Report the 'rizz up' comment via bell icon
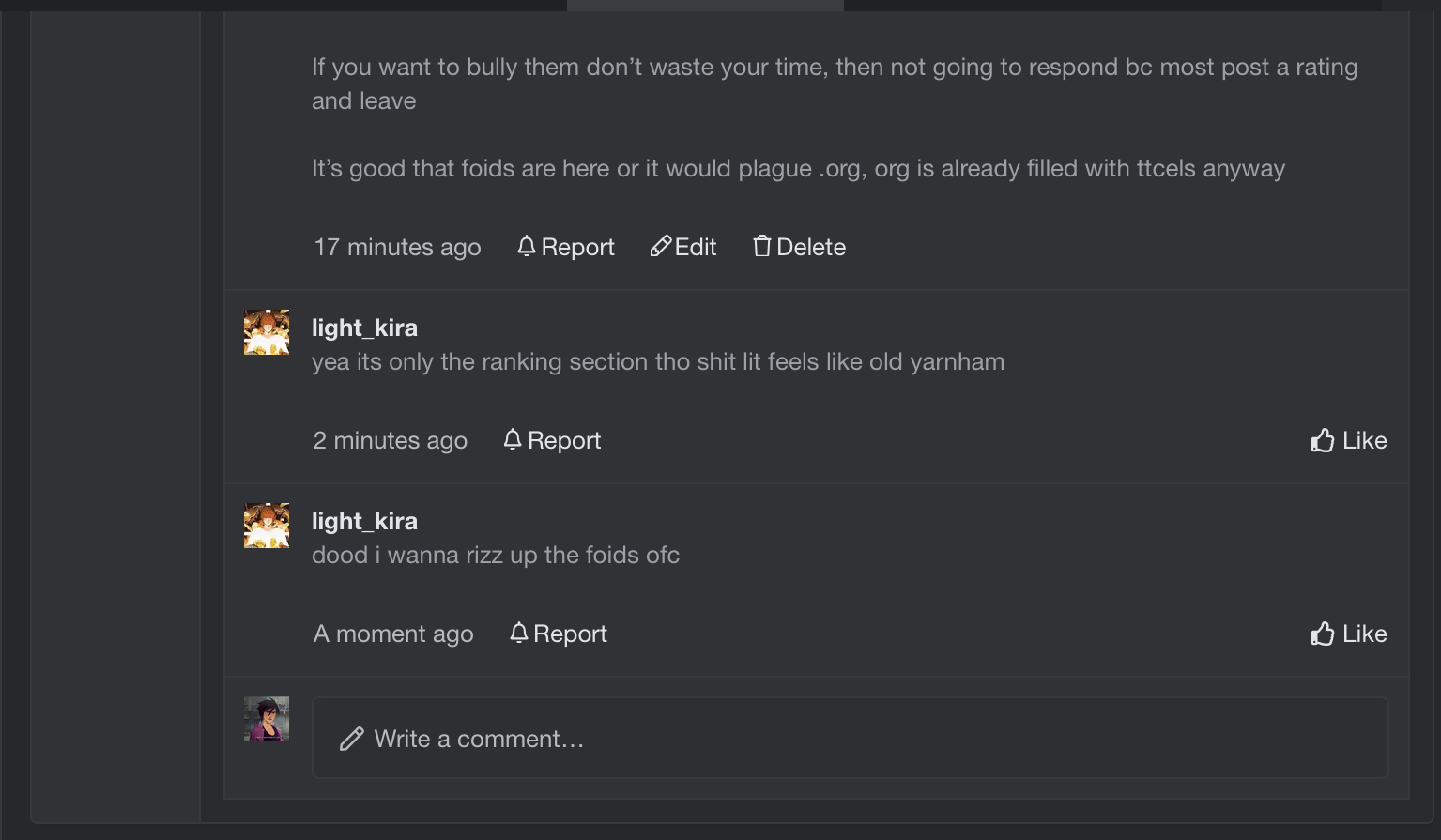The width and height of the screenshot is (1441, 840). click(x=519, y=634)
